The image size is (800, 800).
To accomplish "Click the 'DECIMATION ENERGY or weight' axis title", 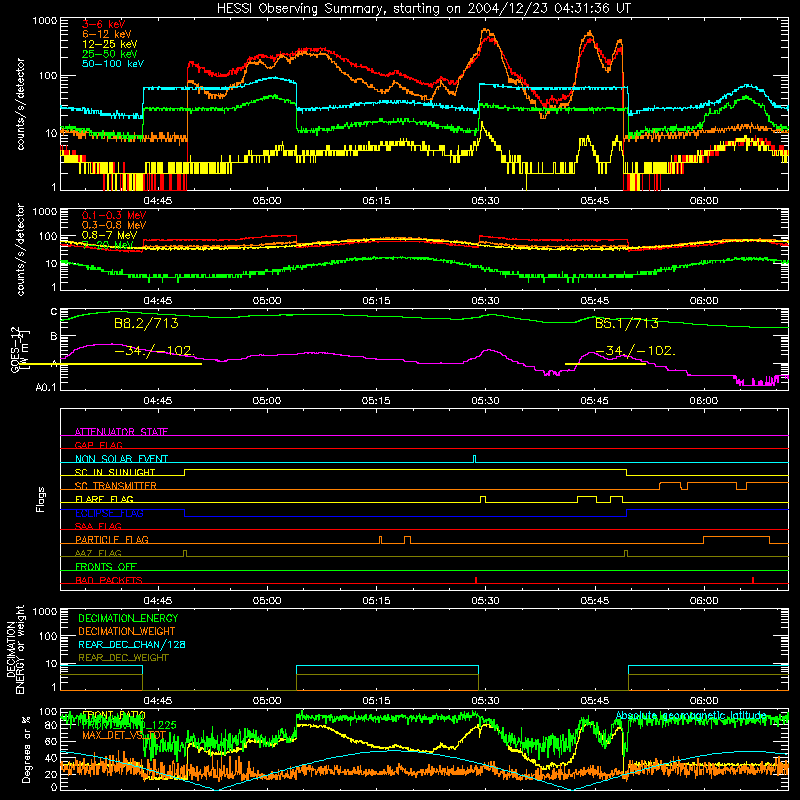I will pyautogui.click(x=15, y=650).
